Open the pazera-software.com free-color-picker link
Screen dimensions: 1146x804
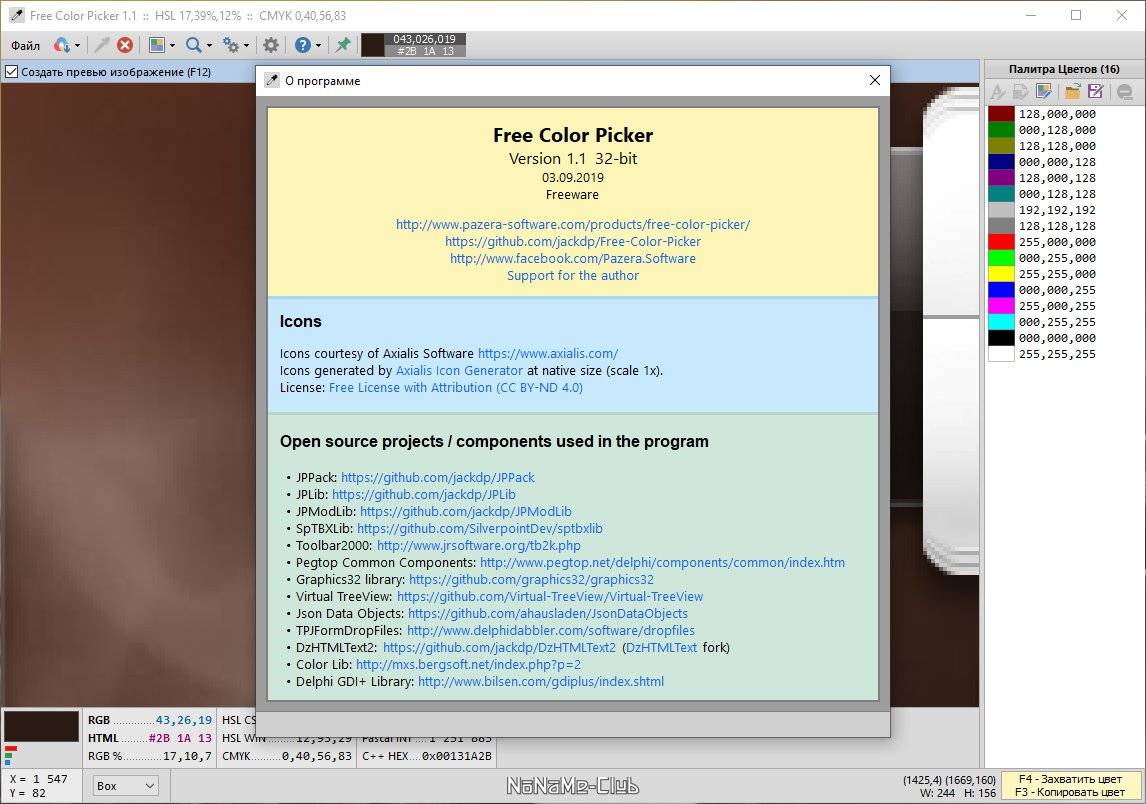[573, 224]
